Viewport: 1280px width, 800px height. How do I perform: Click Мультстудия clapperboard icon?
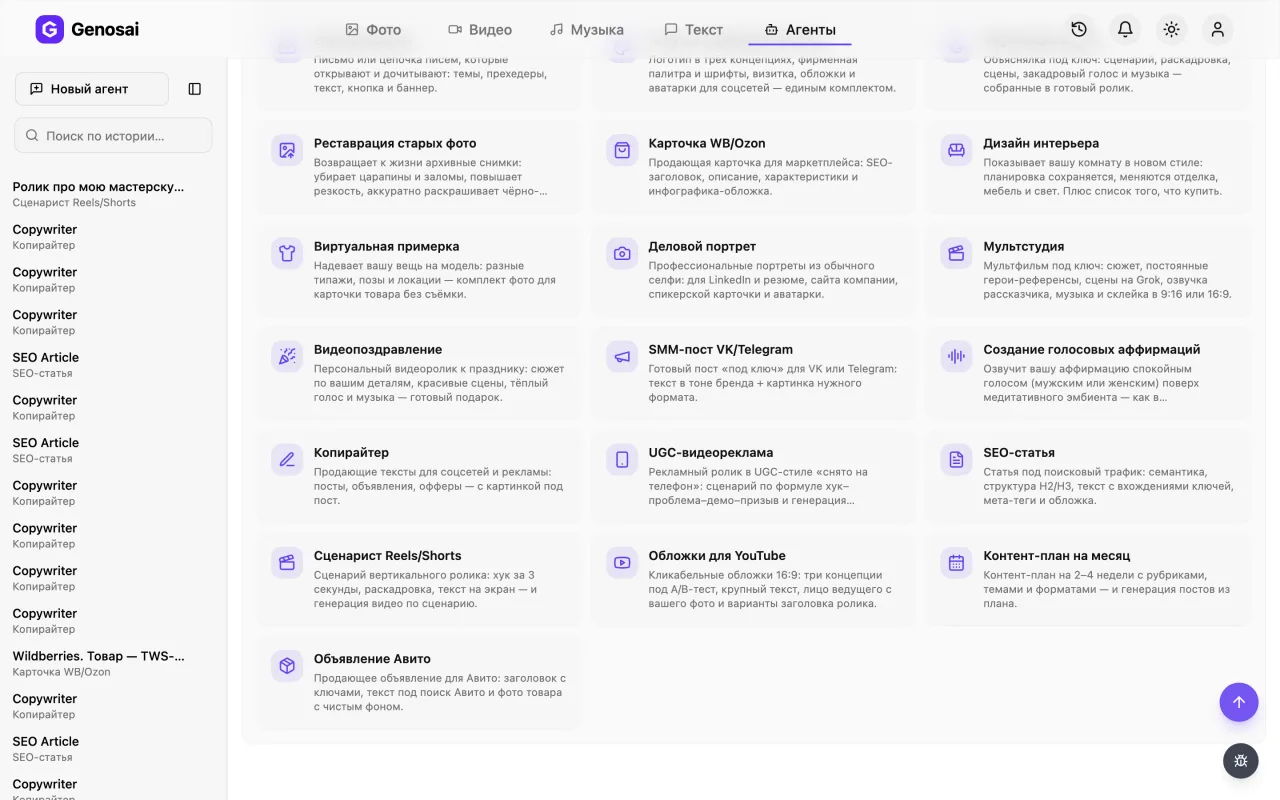pyautogui.click(x=957, y=254)
